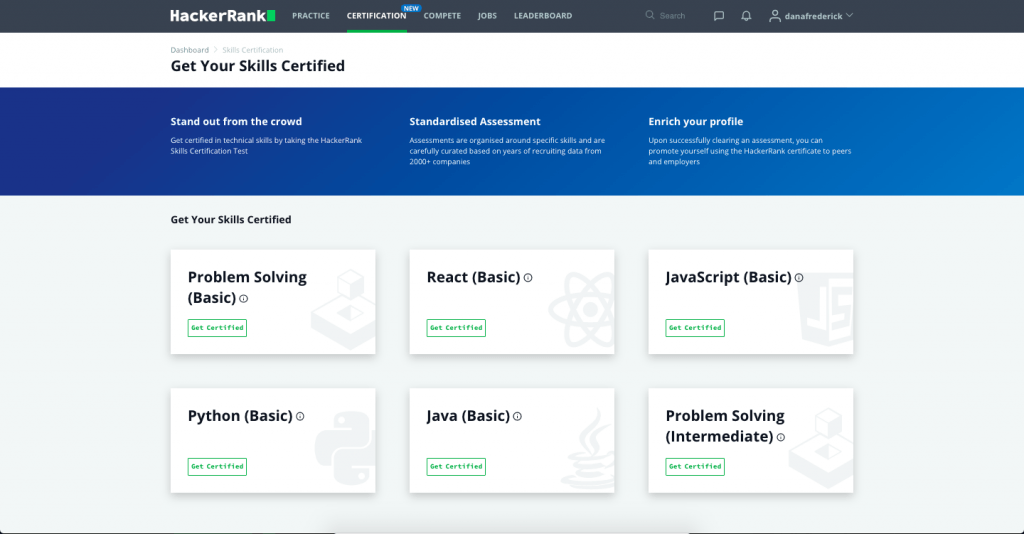Click the JavaScript (Basic) card title
This screenshot has height=534, width=1024.
728,277
